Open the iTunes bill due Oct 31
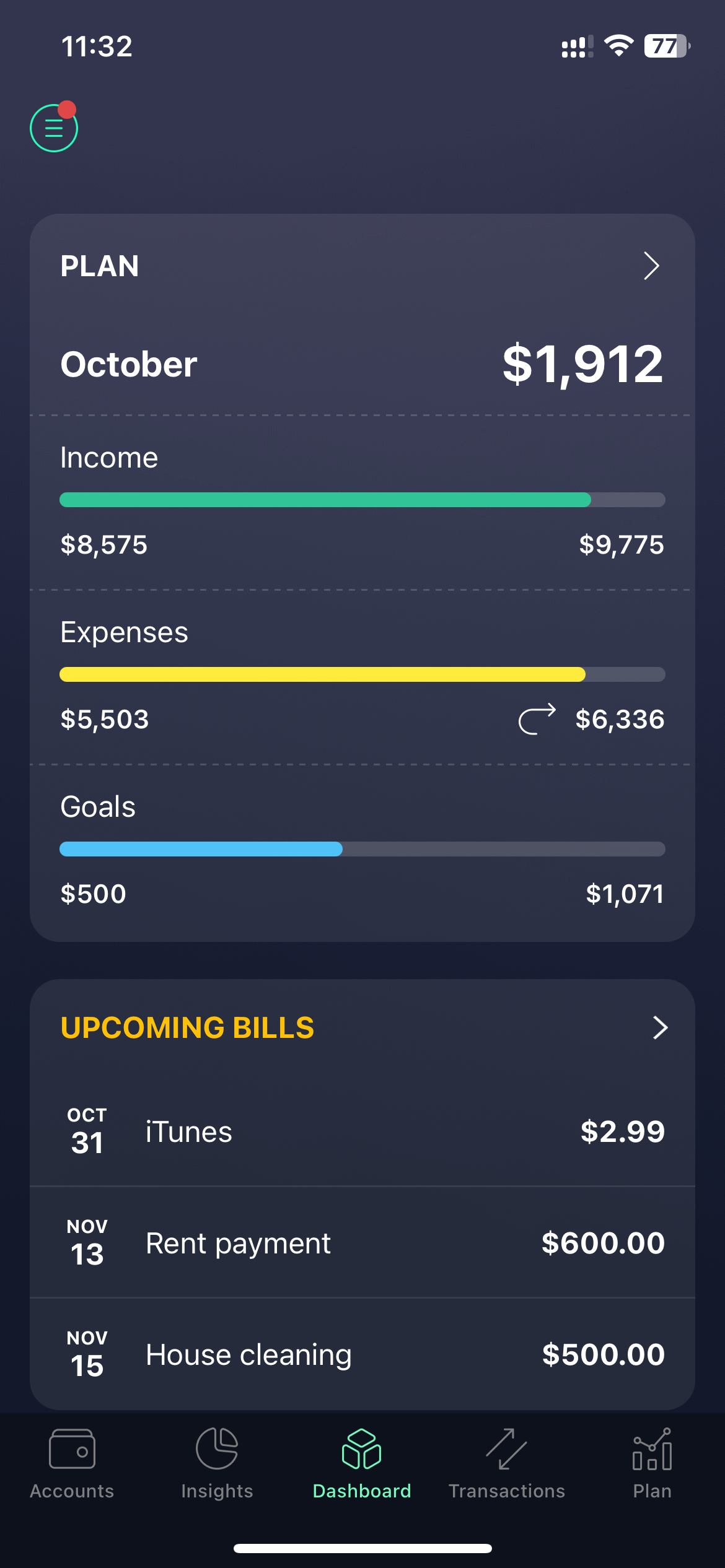The height and width of the screenshot is (1568, 725). (x=362, y=1131)
